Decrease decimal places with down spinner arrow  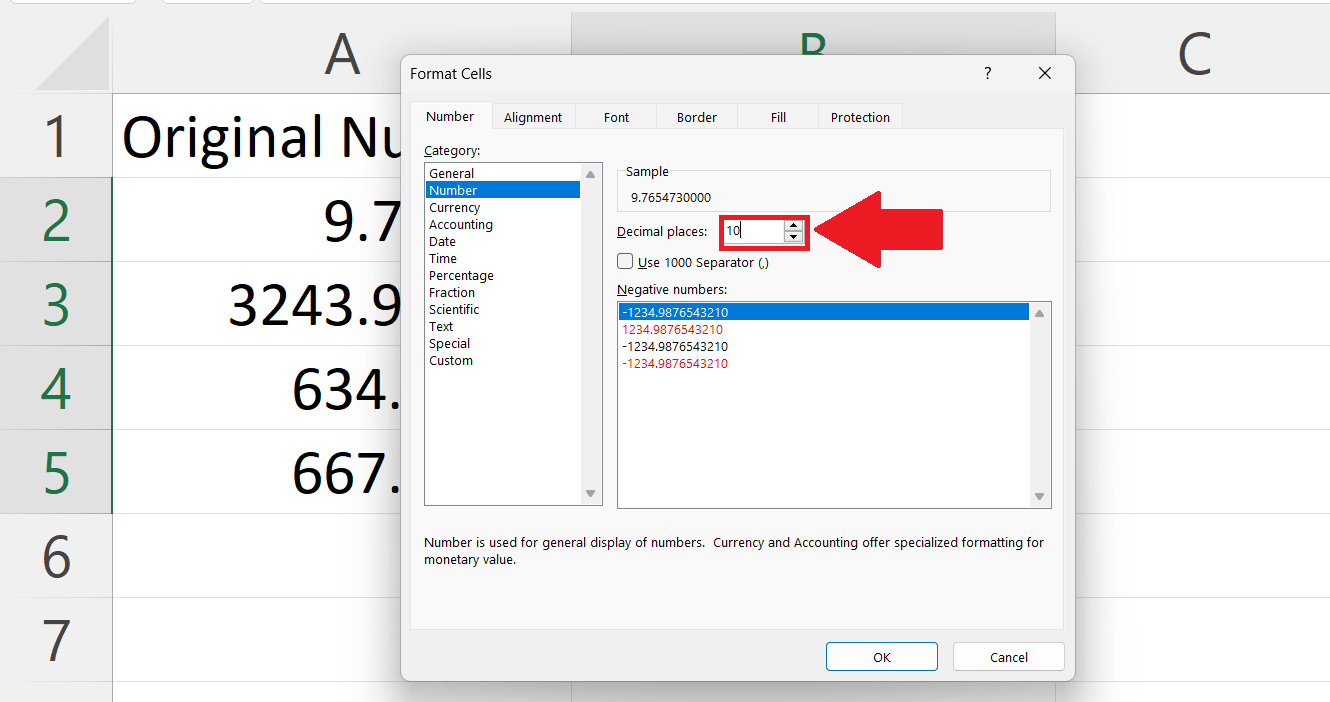795,237
